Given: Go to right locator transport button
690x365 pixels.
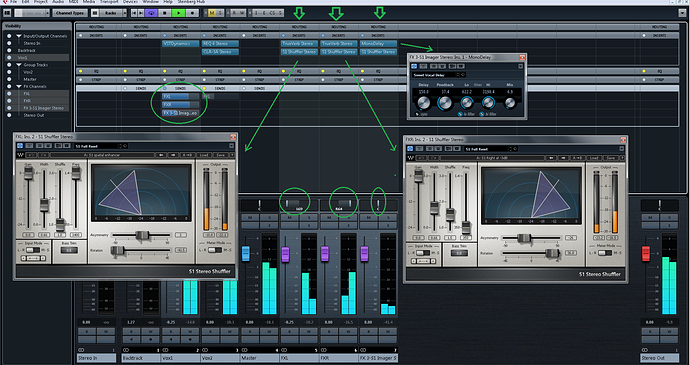Looking at the screenshot, I should tap(141, 13).
